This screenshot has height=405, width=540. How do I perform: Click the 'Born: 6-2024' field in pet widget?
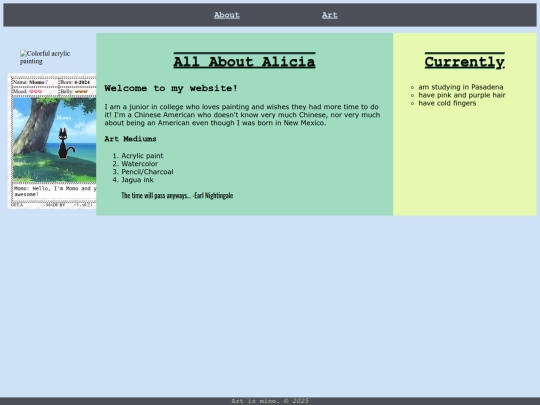77,82
